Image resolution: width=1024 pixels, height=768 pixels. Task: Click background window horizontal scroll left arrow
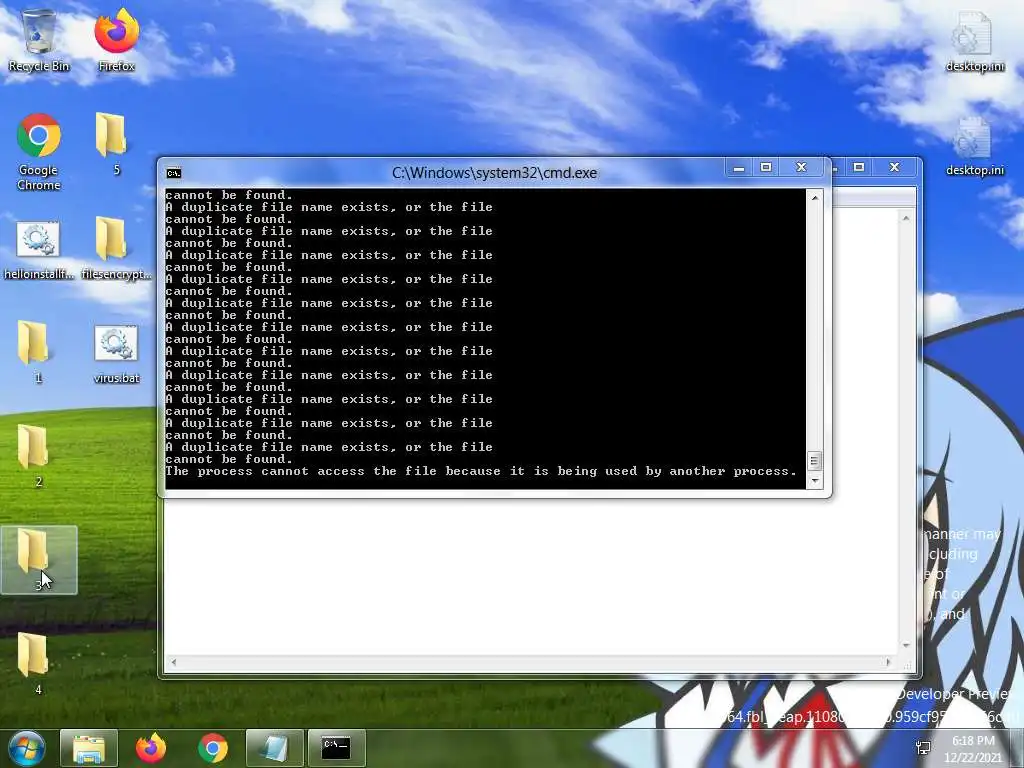tap(173, 662)
